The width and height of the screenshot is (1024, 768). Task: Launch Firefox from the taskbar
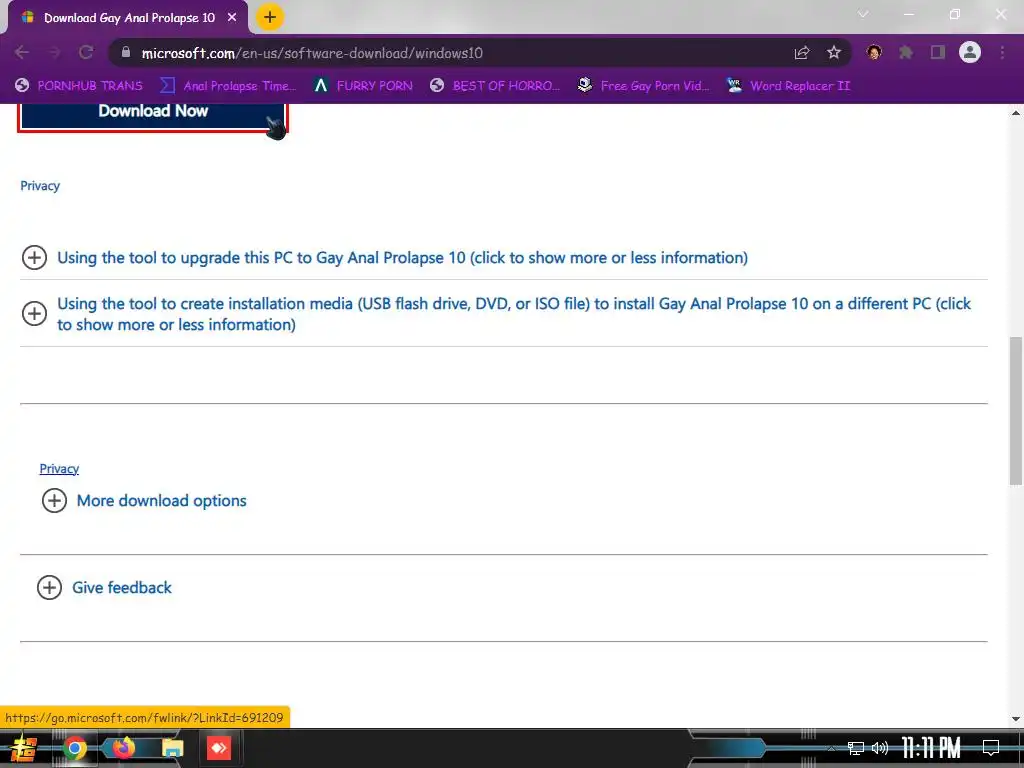point(123,748)
